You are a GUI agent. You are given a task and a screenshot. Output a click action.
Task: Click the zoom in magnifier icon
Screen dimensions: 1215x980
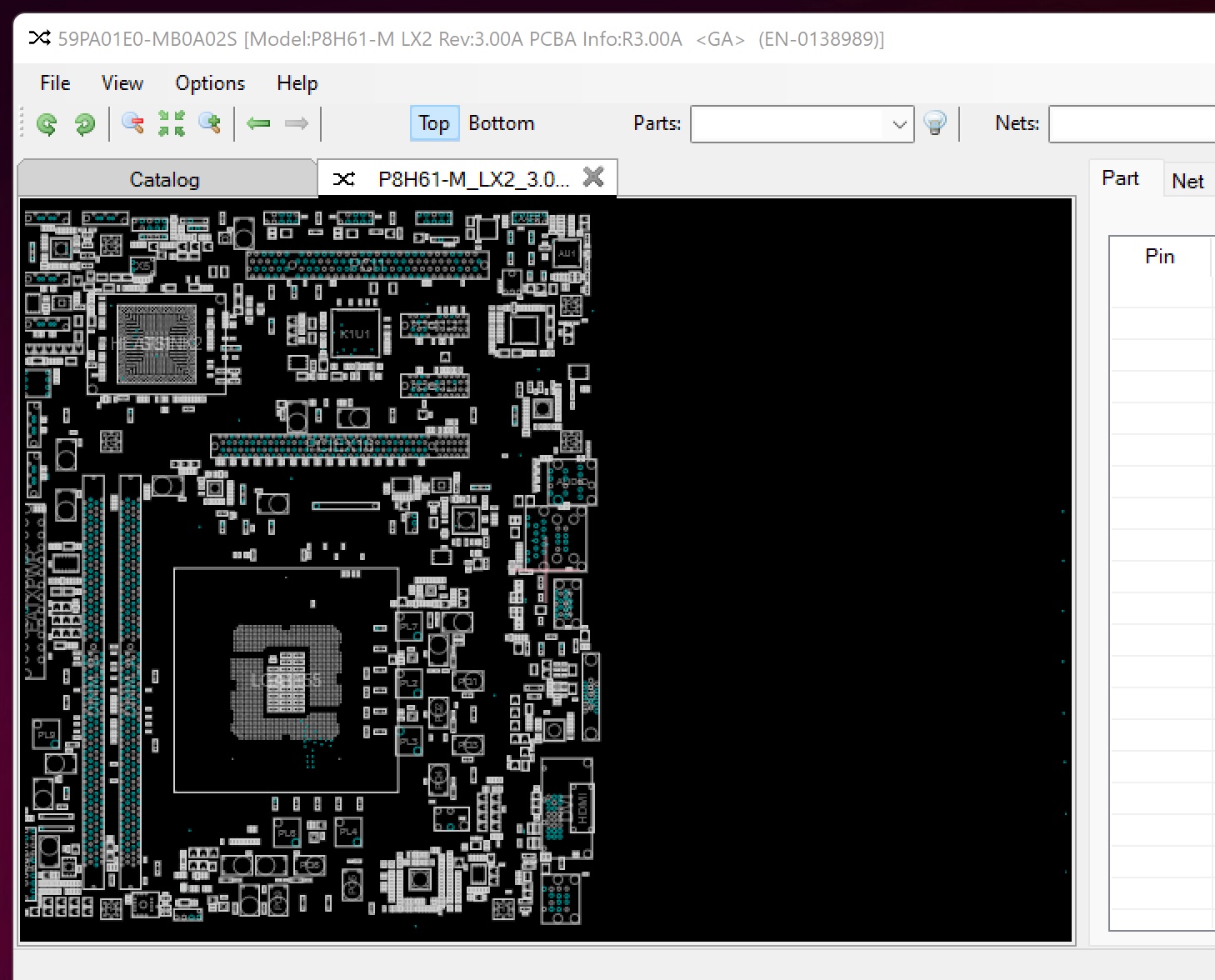coord(210,124)
